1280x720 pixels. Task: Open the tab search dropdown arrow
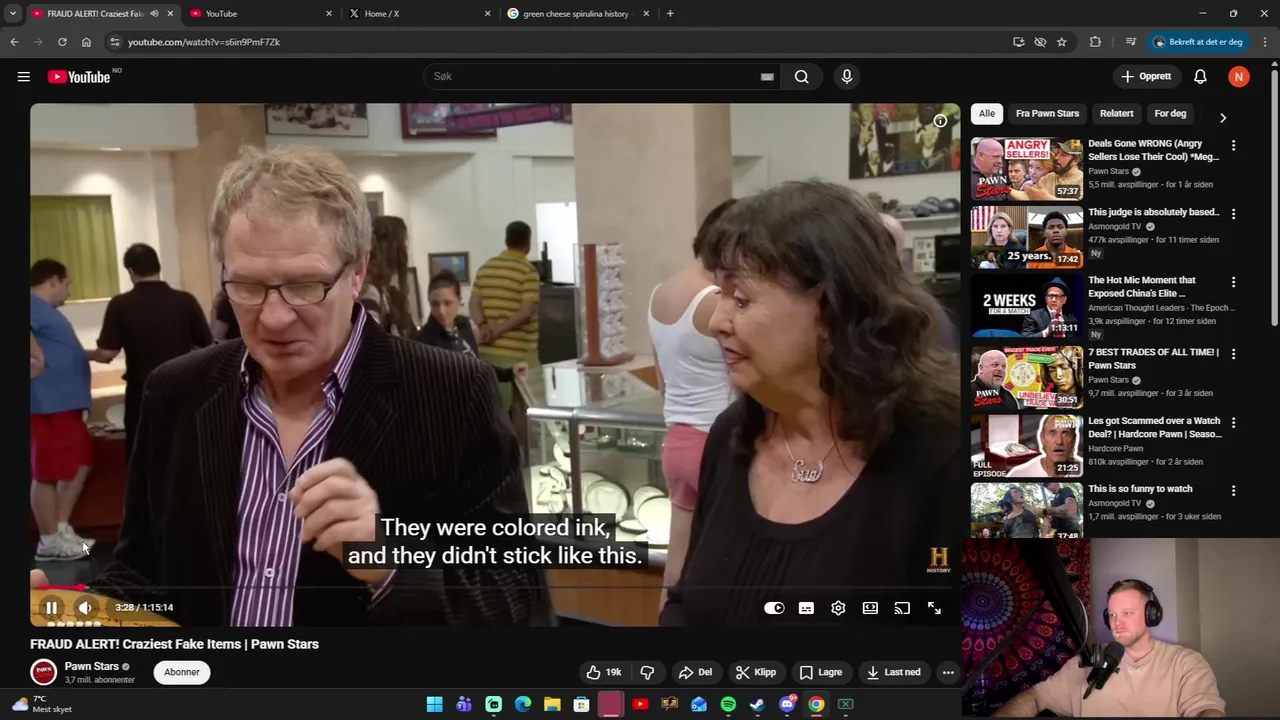12,14
